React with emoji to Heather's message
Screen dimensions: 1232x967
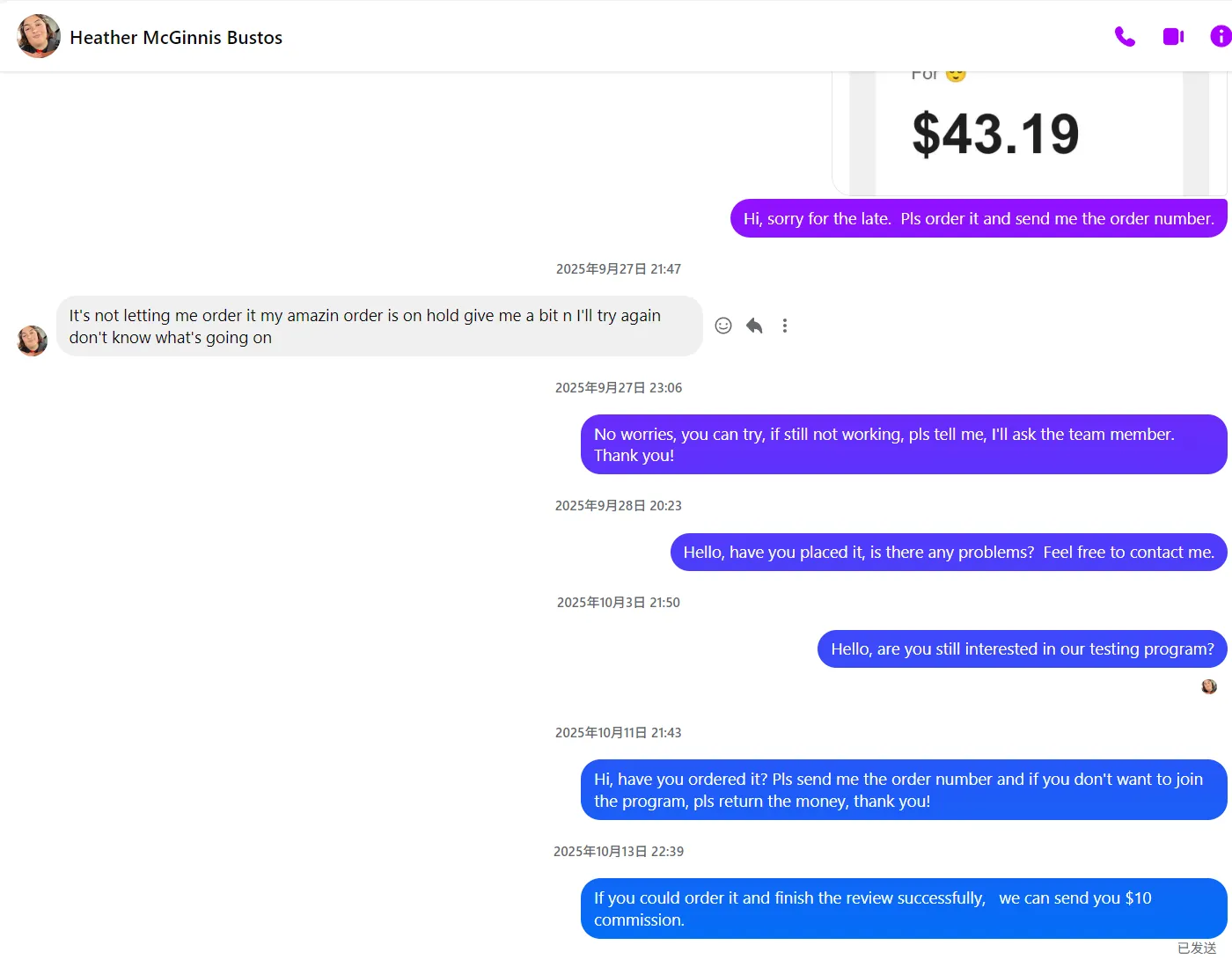(723, 326)
